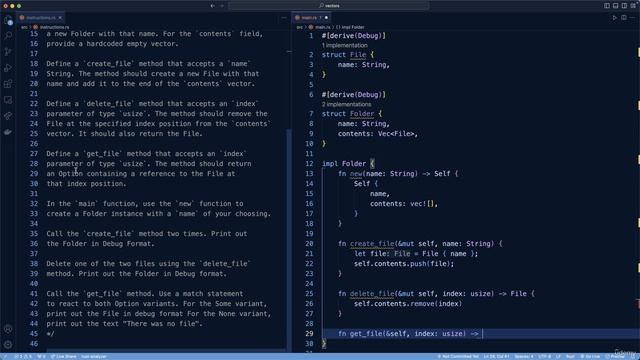Click Spaces: 4 indentation status
This screenshot has height=360, width=640.
pyautogui.click(x=524, y=356)
